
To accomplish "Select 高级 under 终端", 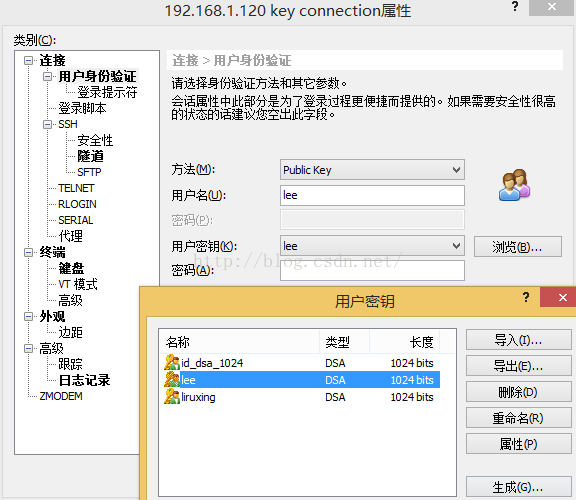I will (x=71, y=301).
